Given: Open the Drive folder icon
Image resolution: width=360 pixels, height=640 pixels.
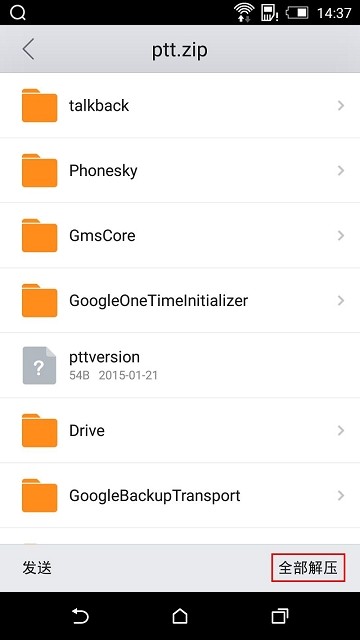Looking at the screenshot, I should coord(39,430).
